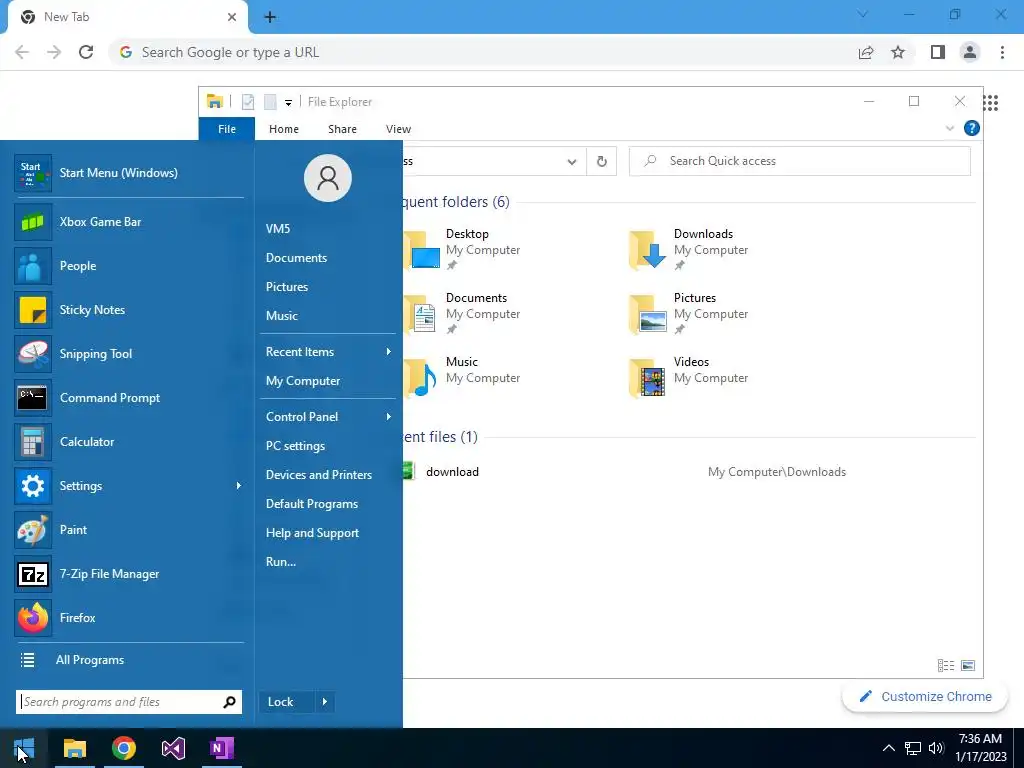
Task: Click the Search Quick access field
Action: [x=799, y=161]
